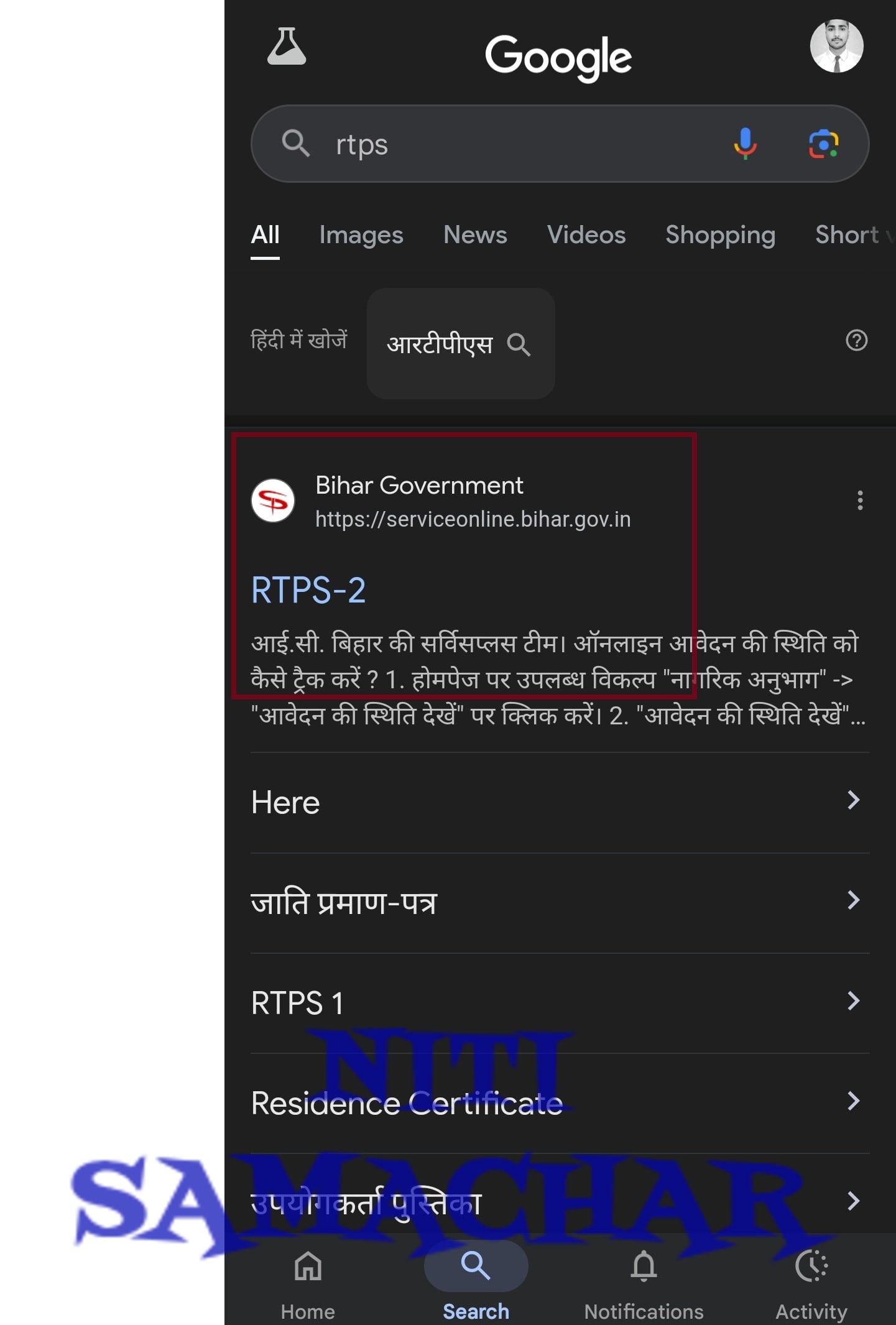The image size is (896, 1325).
Task: Expand the RTPS 1 sitelink
Action: 560,1003
